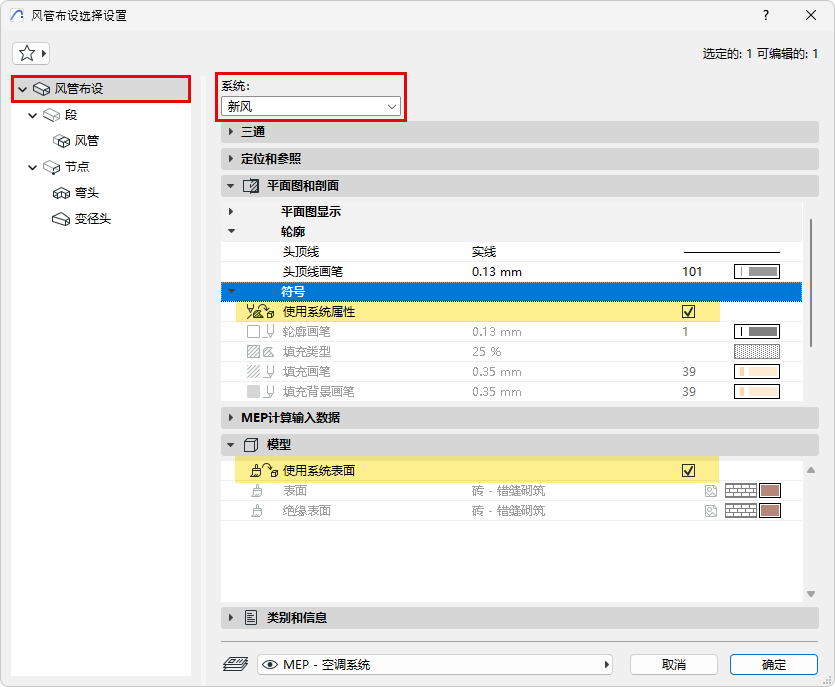Open the MEP - 空调系统 layer selector
835x687 pixels.
click(x=435, y=665)
